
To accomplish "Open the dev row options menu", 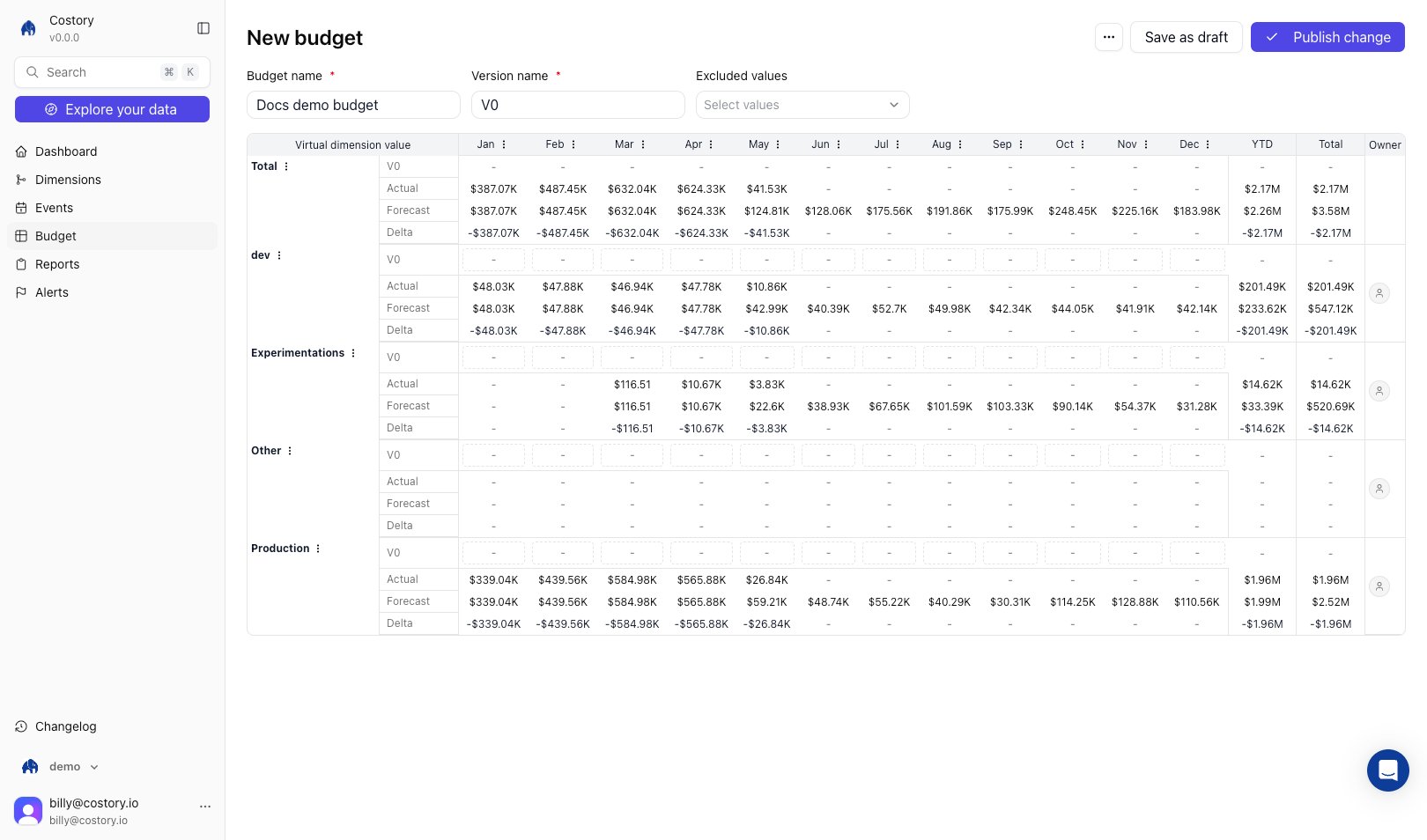I will coord(279,255).
